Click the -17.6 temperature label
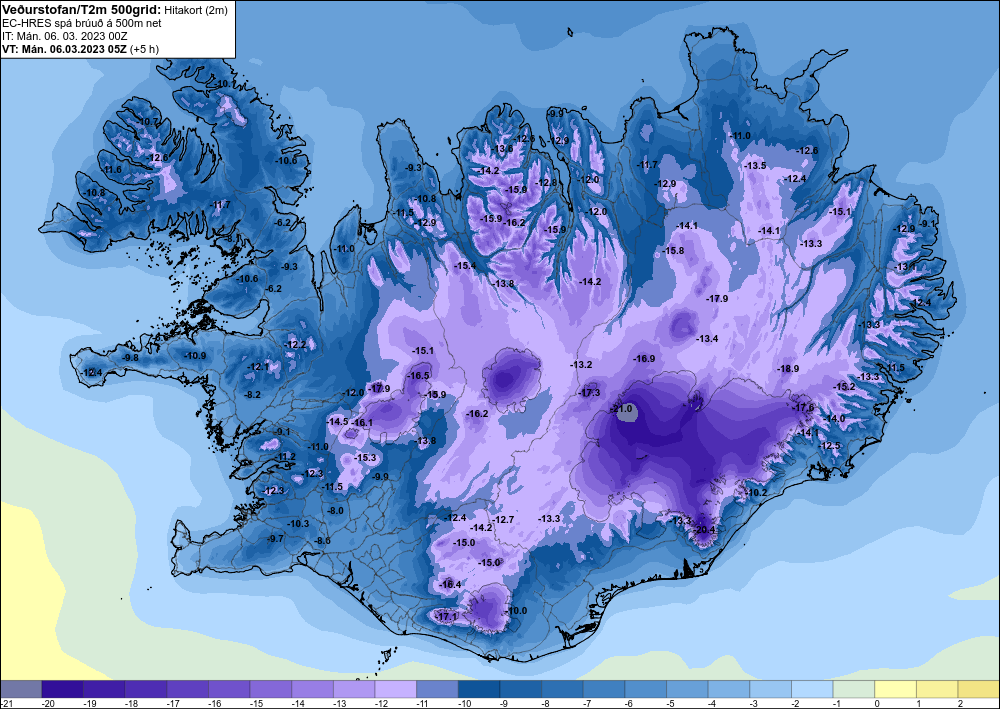This screenshot has width=1000, height=709. point(803,407)
